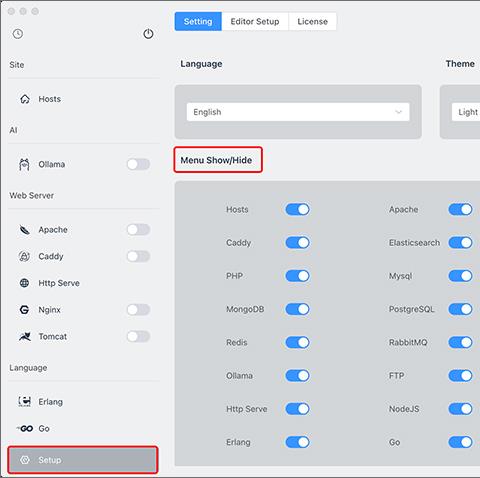Click the Web Server section label

point(32,195)
